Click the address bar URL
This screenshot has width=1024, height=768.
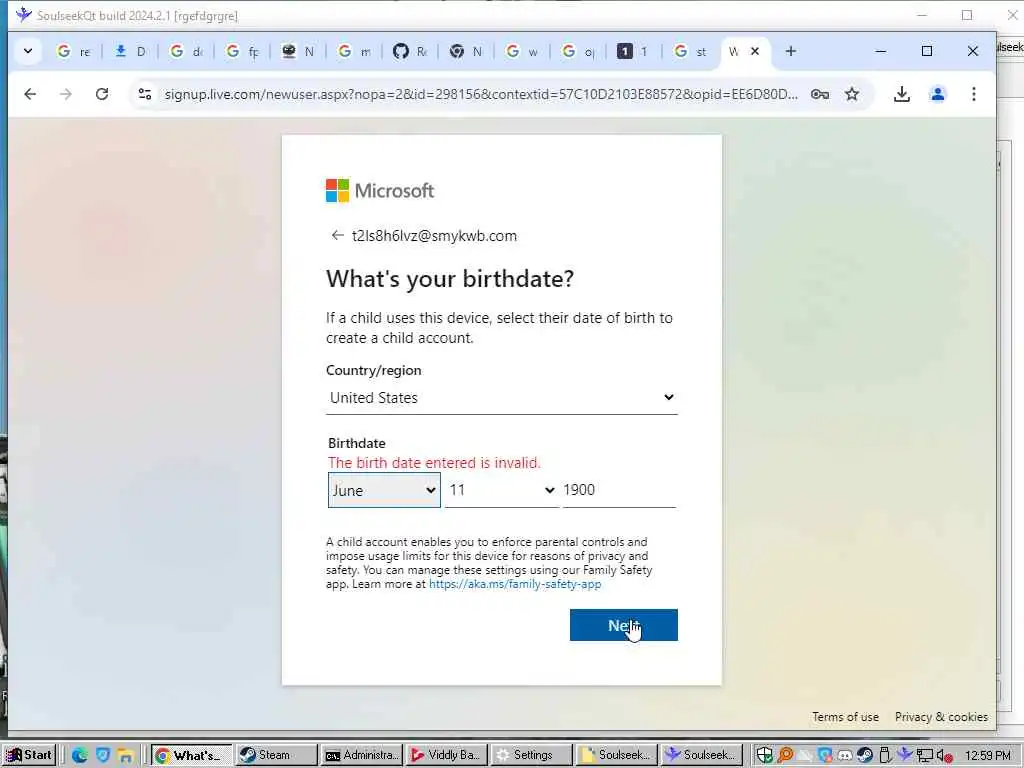pos(481,94)
